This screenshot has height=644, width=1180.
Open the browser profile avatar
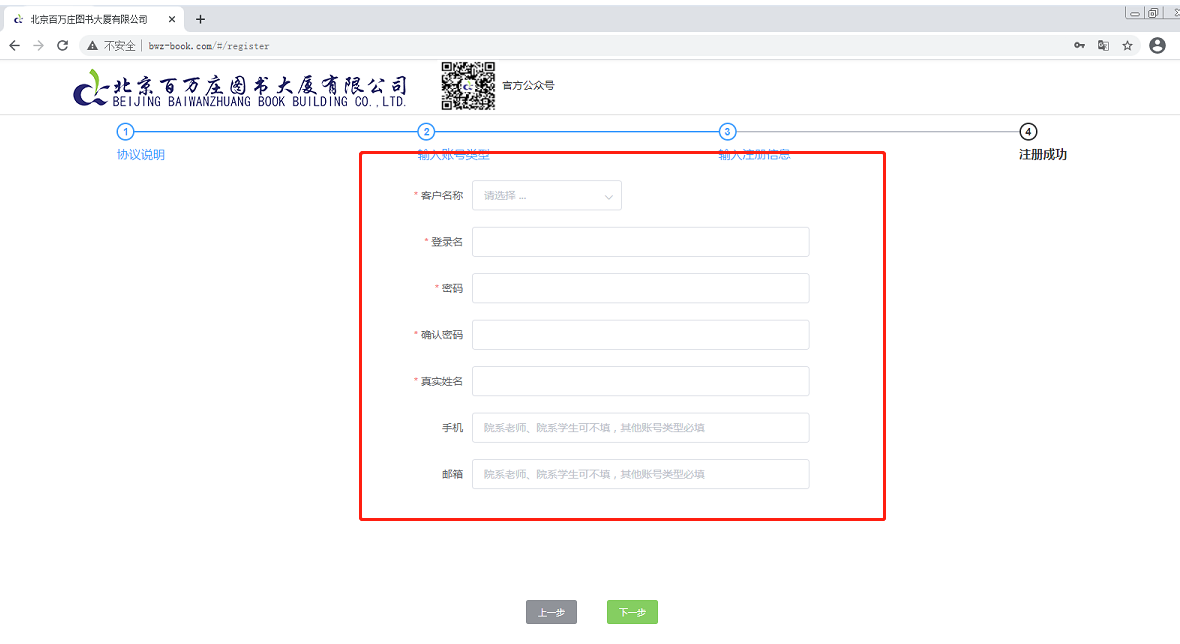tap(1157, 46)
